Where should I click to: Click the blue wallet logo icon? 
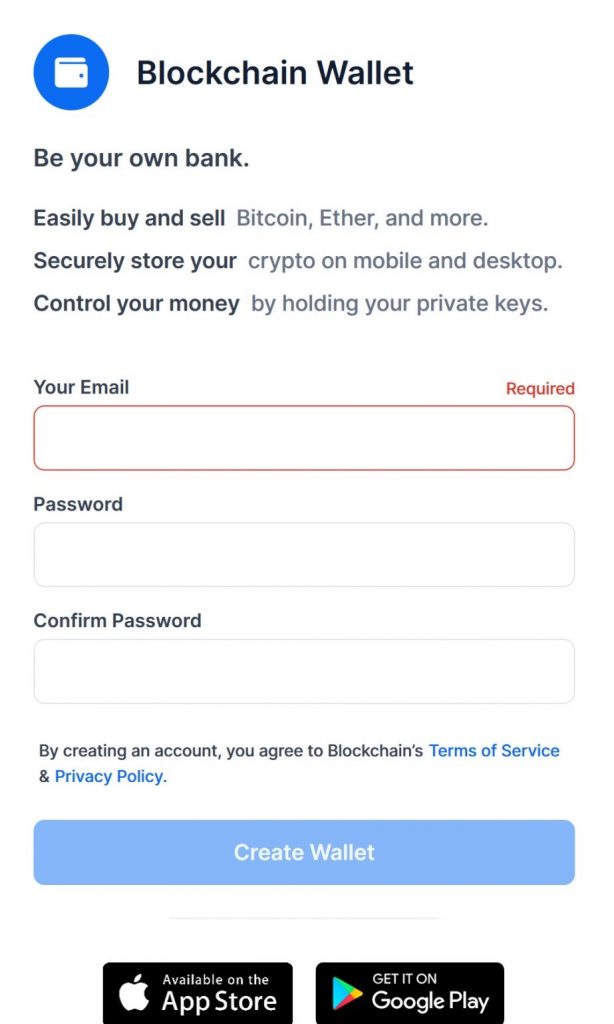pyautogui.click(x=71, y=72)
